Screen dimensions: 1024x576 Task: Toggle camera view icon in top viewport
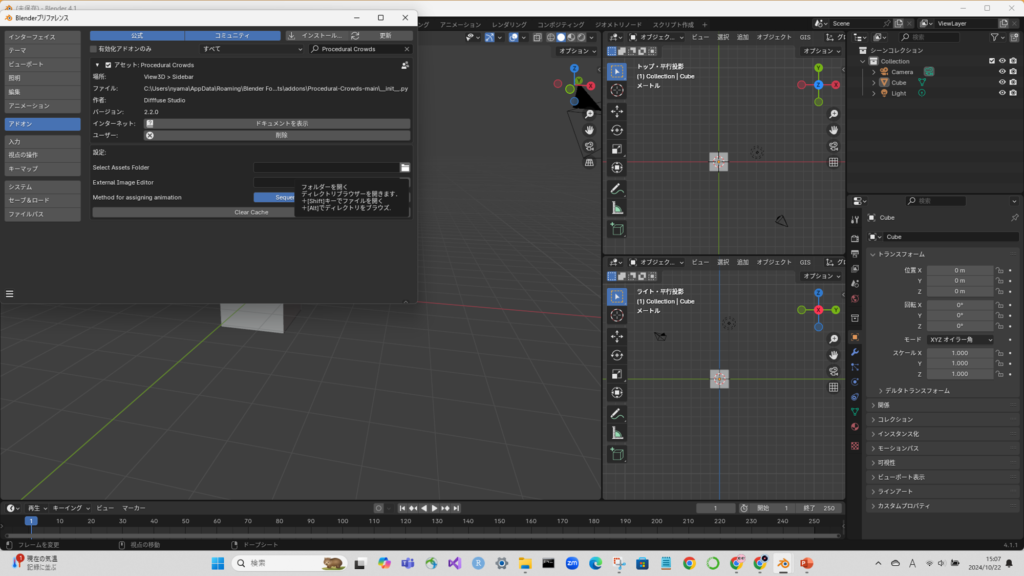point(833,146)
